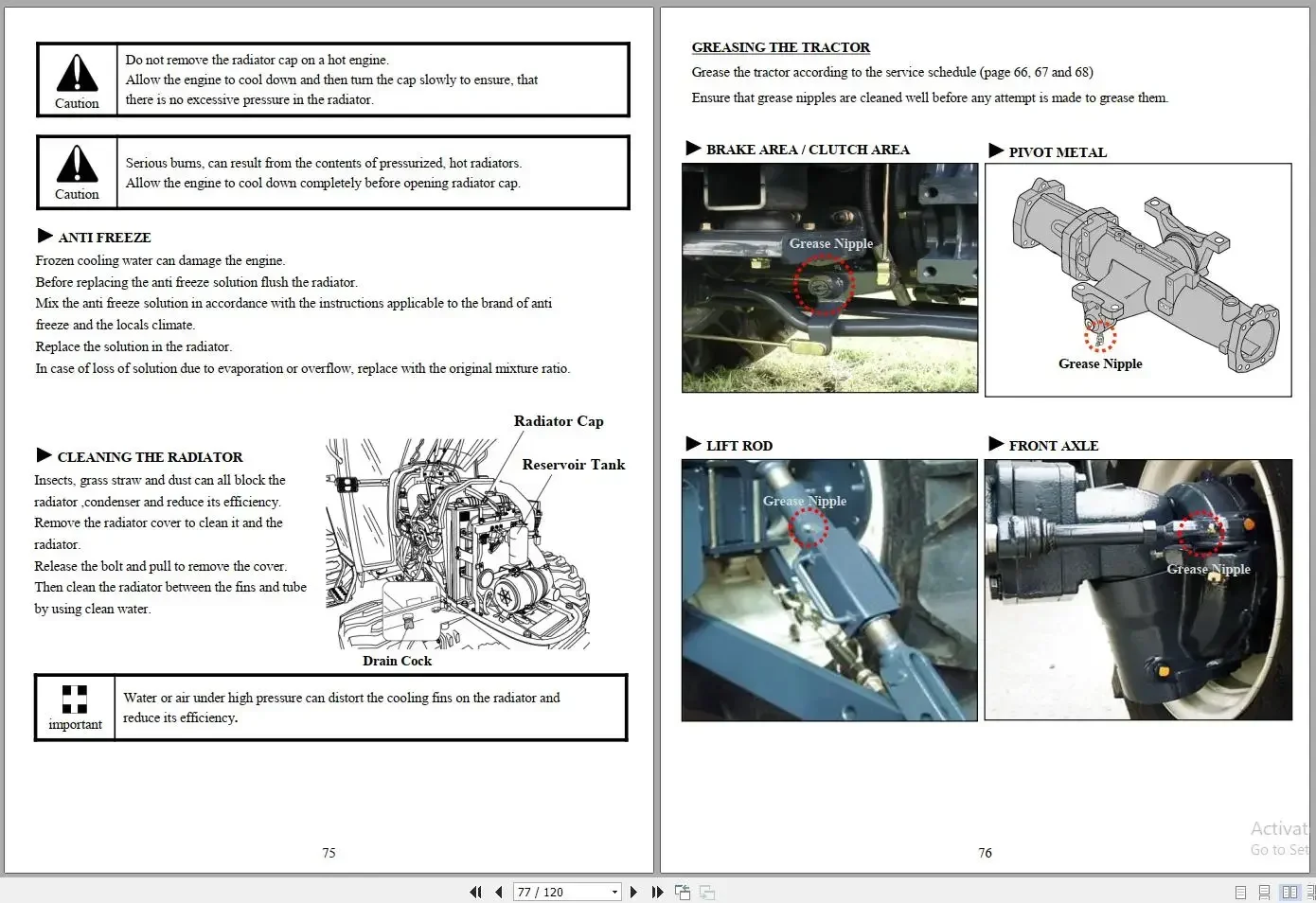Click the Lift Rod photo
This screenshot has width=1316, height=903.
(x=829, y=590)
